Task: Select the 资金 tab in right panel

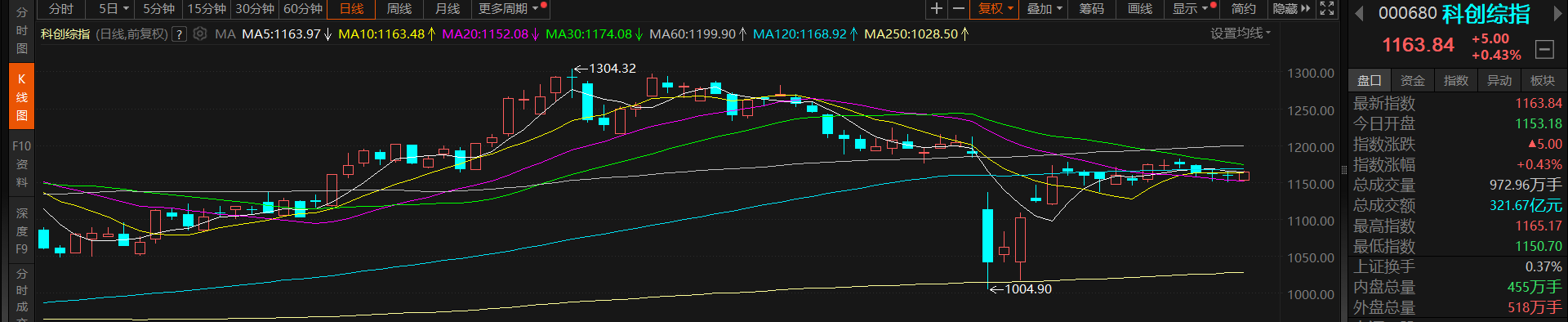Action: click(1413, 80)
